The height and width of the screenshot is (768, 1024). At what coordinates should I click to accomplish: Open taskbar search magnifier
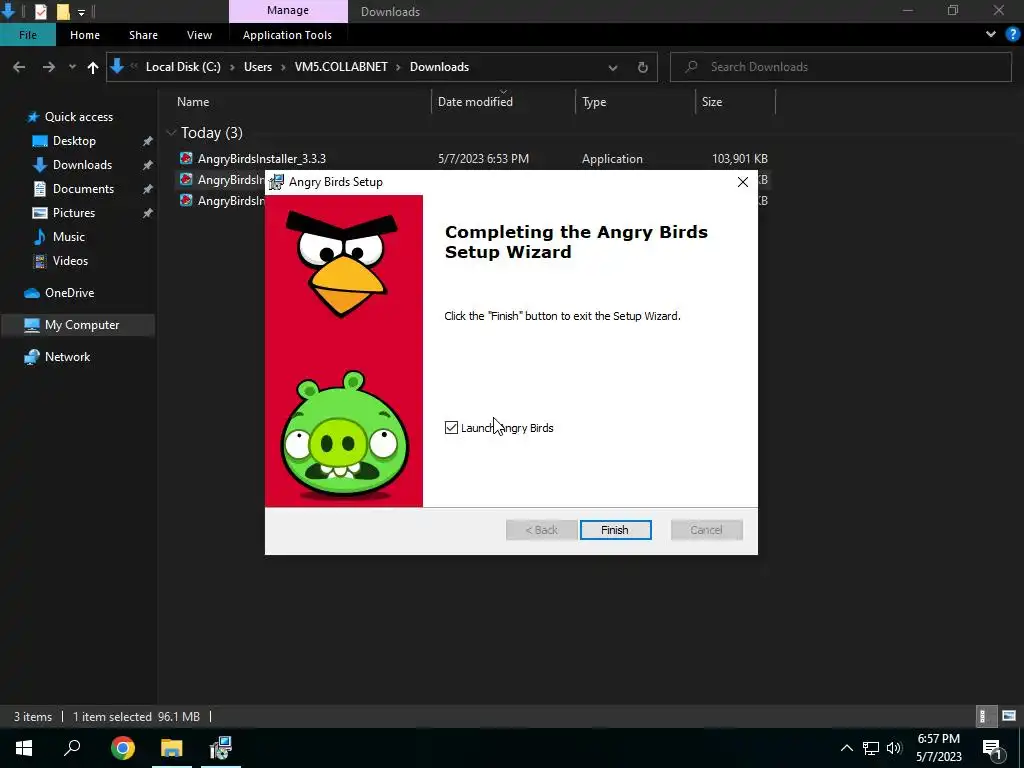tap(72, 748)
